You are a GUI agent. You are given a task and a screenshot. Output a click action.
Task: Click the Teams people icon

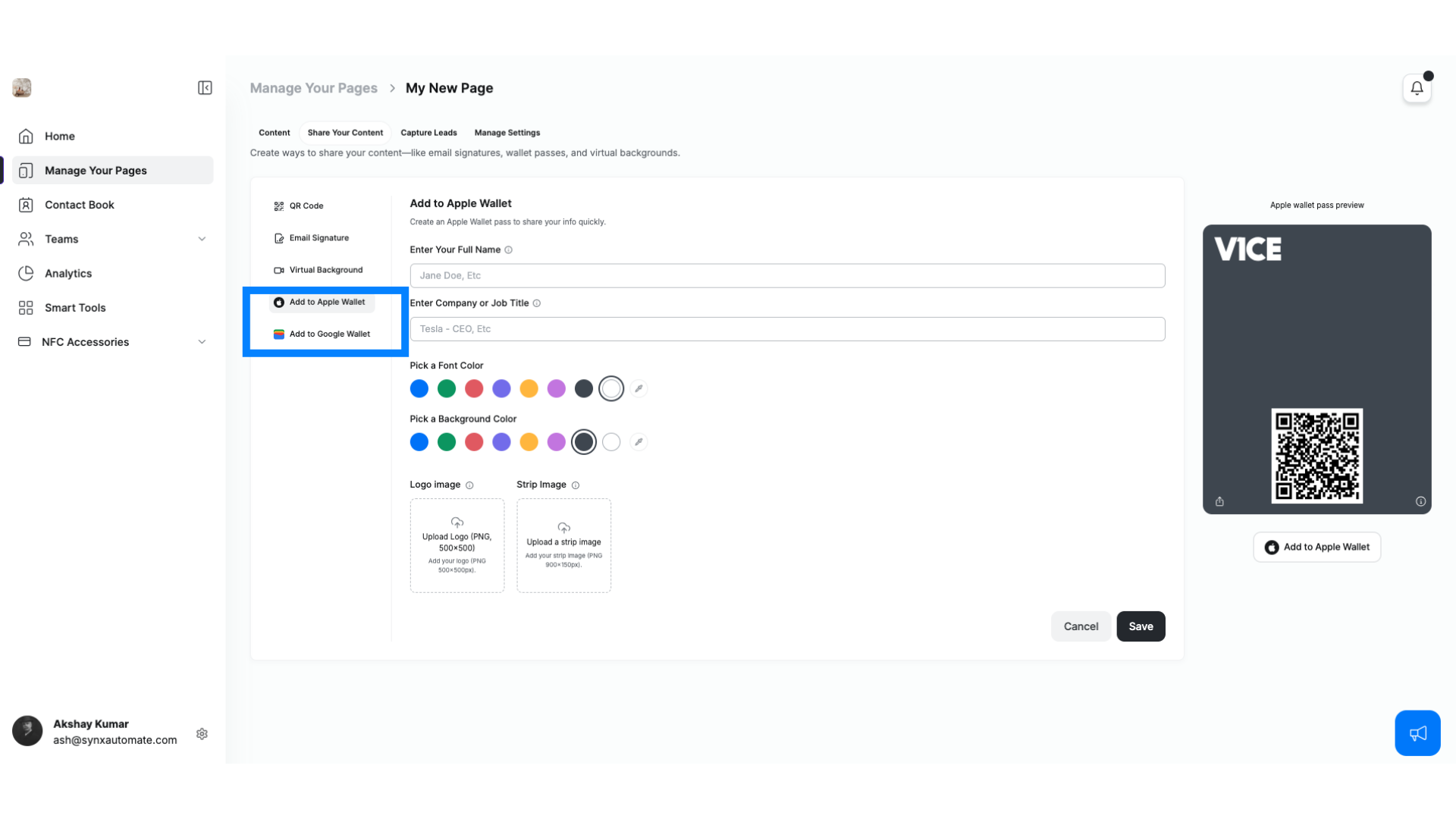pyautogui.click(x=26, y=239)
